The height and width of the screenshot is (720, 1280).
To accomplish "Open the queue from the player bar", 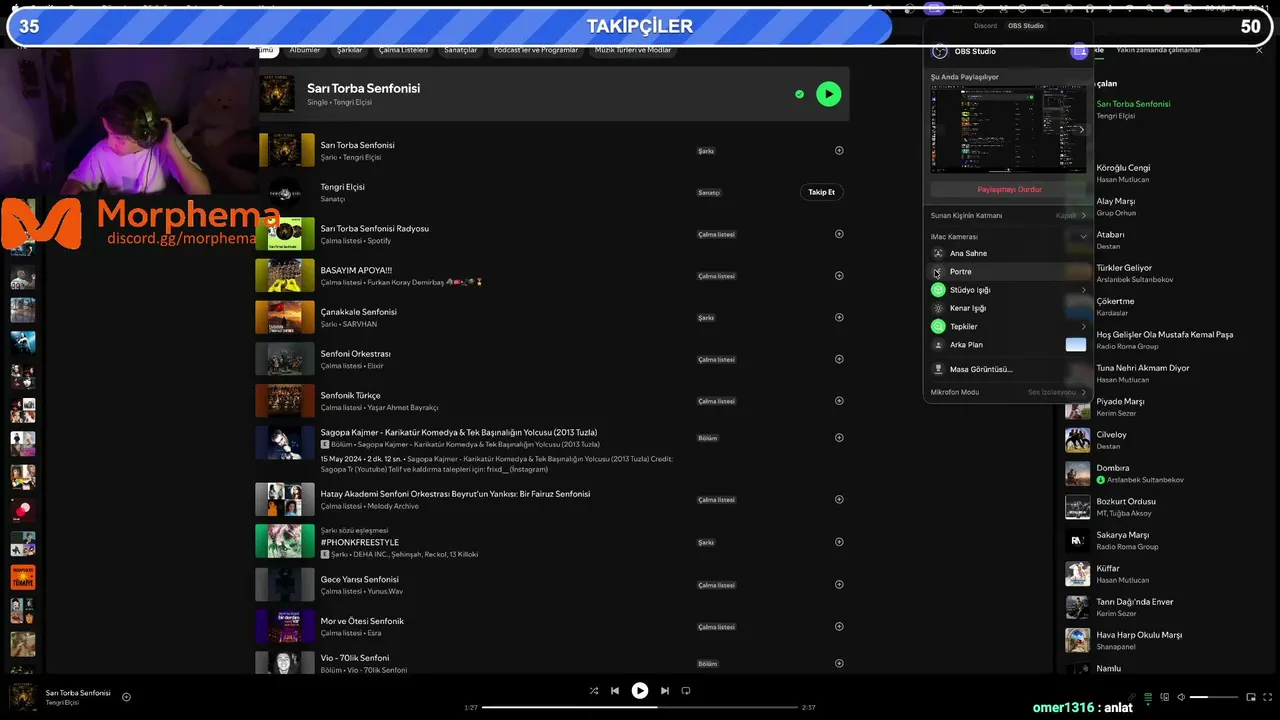I will (x=1149, y=697).
